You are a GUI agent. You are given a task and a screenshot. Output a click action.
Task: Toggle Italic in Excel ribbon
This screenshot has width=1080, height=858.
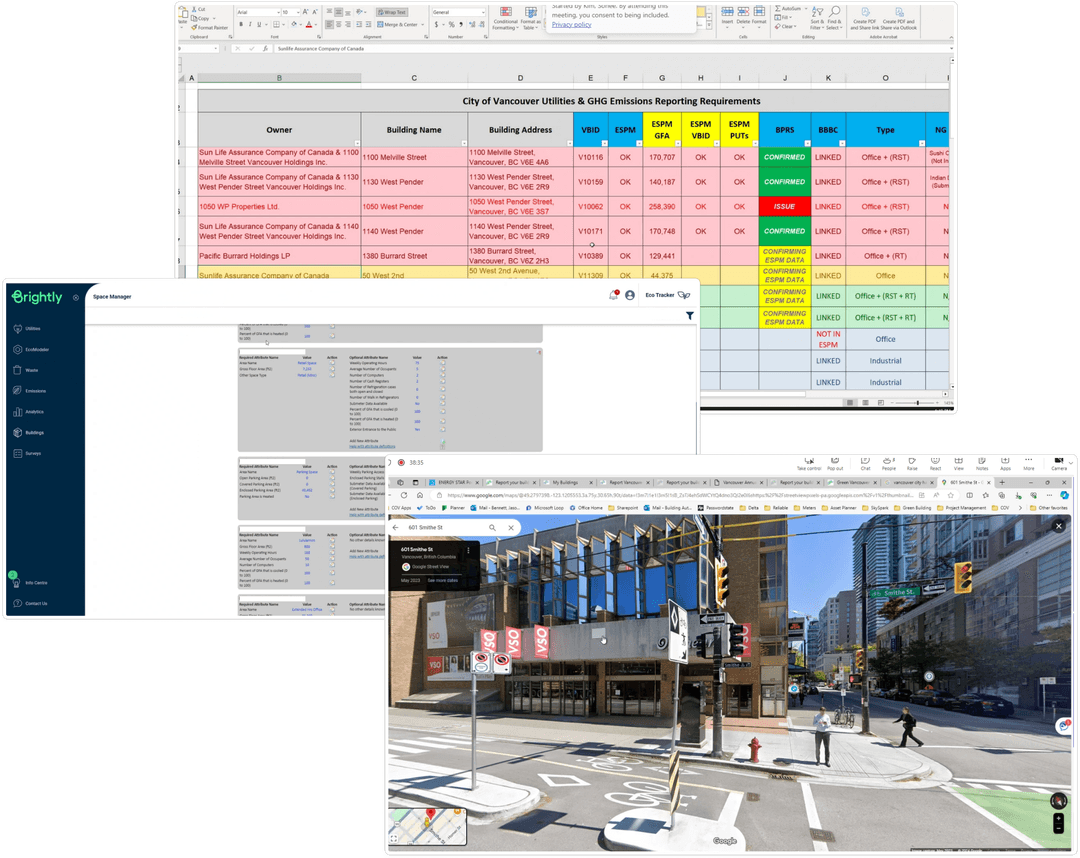coord(250,24)
